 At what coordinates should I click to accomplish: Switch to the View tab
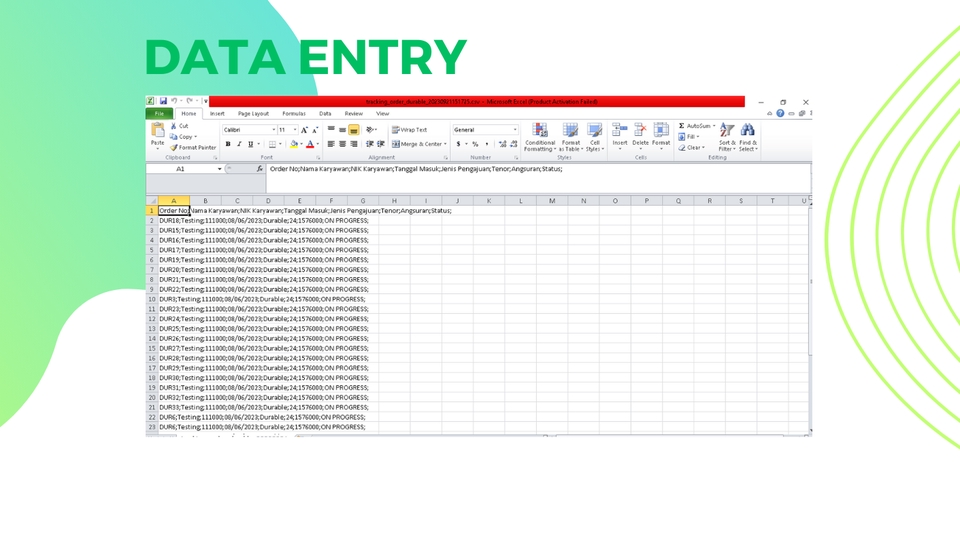[x=383, y=114]
